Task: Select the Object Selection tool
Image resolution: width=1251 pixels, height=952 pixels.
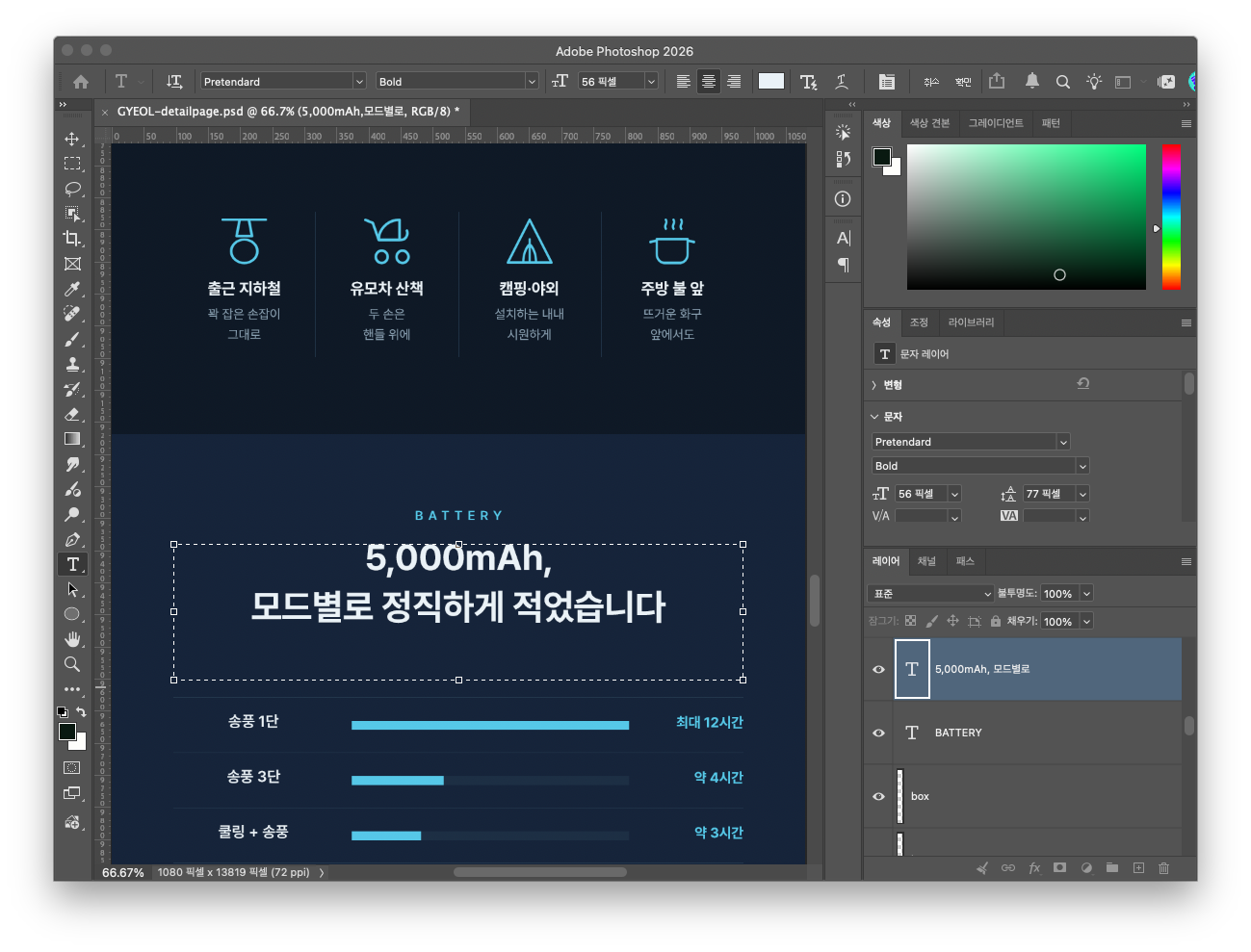Action: tap(72, 214)
